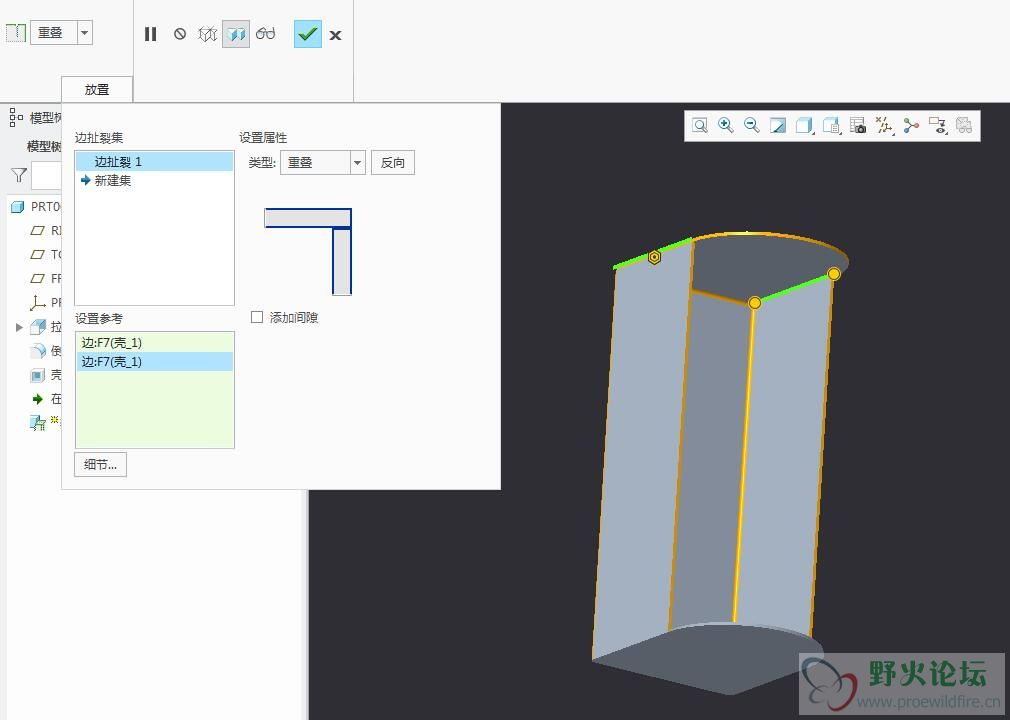
Task: Select the new edge rip feature icon
Action: tap(37, 423)
